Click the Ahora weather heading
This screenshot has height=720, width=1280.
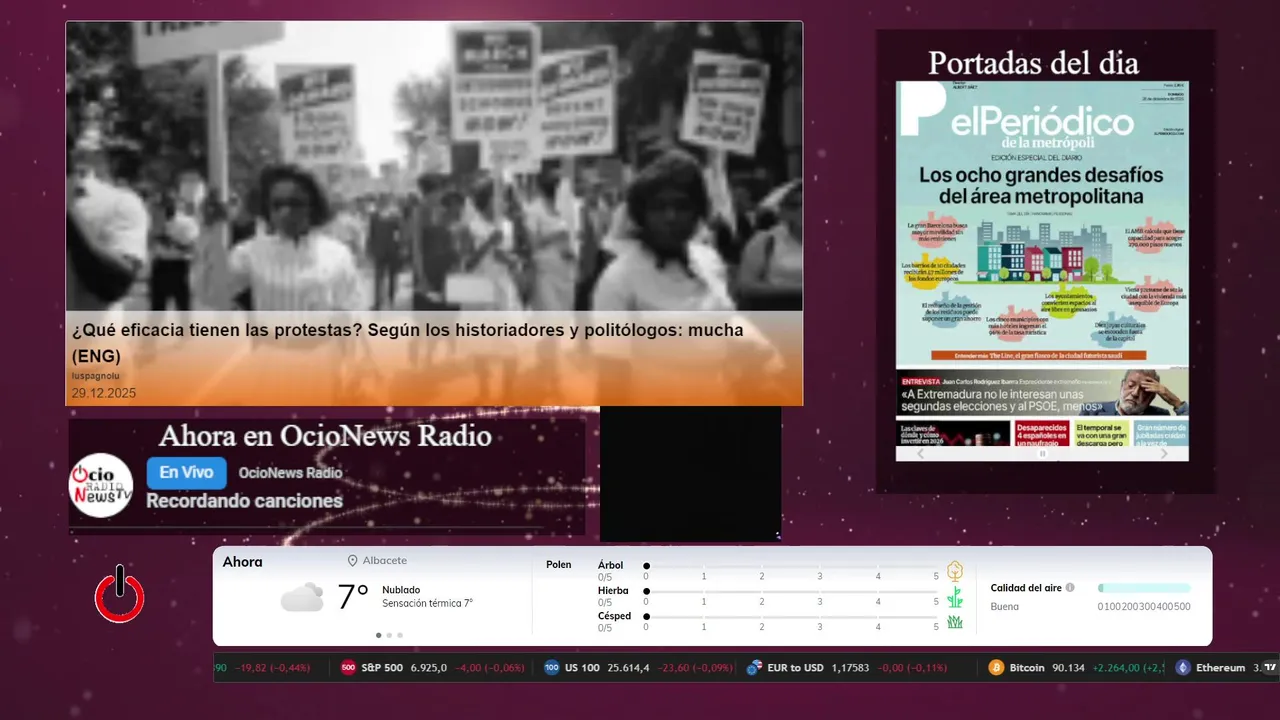(x=243, y=562)
